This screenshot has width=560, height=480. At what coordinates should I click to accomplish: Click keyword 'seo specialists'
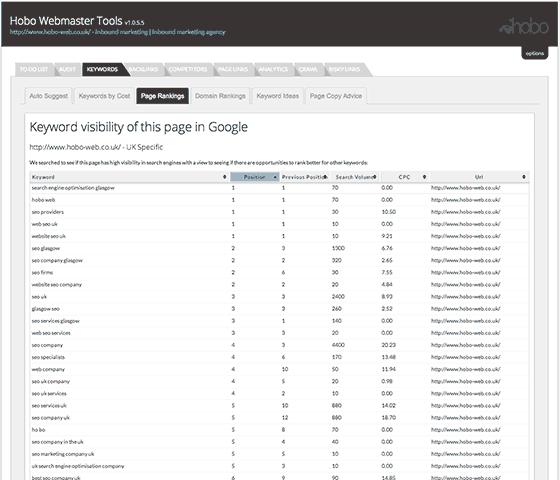(48, 357)
